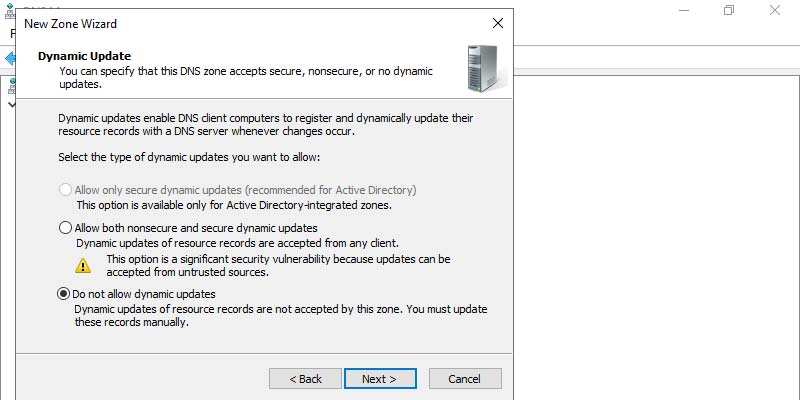This screenshot has width=800, height=400.
Task: Choose Allow both nonsecure and secure updates
Action: (x=65, y=228)
